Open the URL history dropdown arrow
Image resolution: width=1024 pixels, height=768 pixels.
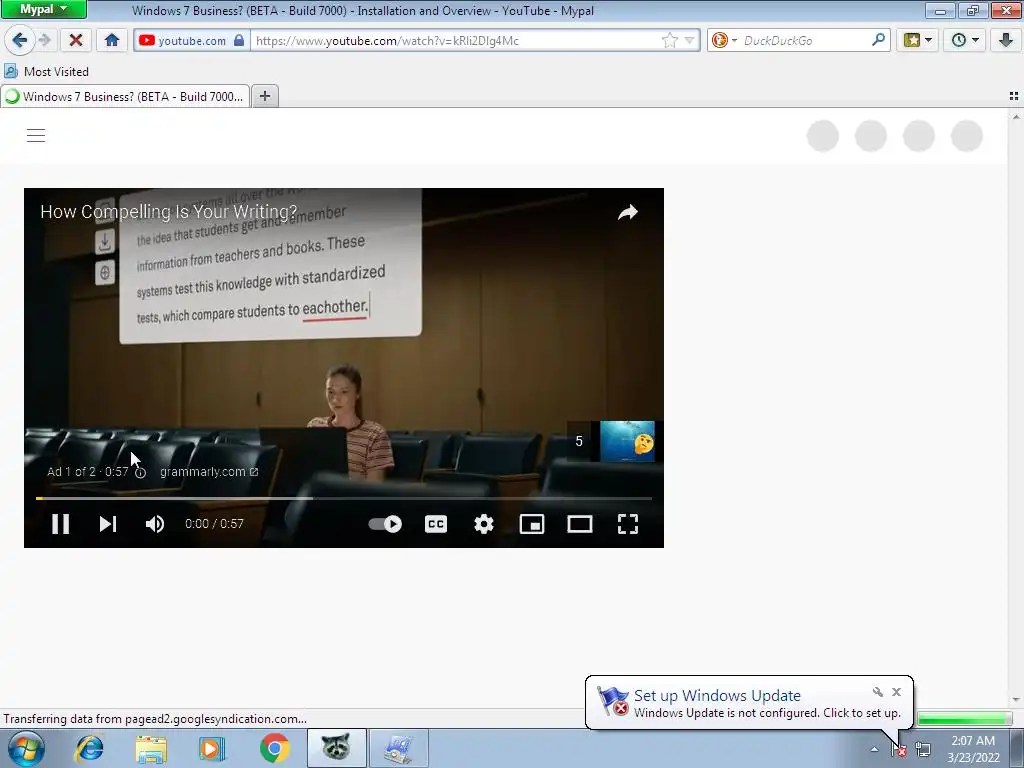(x=689, y=40)
